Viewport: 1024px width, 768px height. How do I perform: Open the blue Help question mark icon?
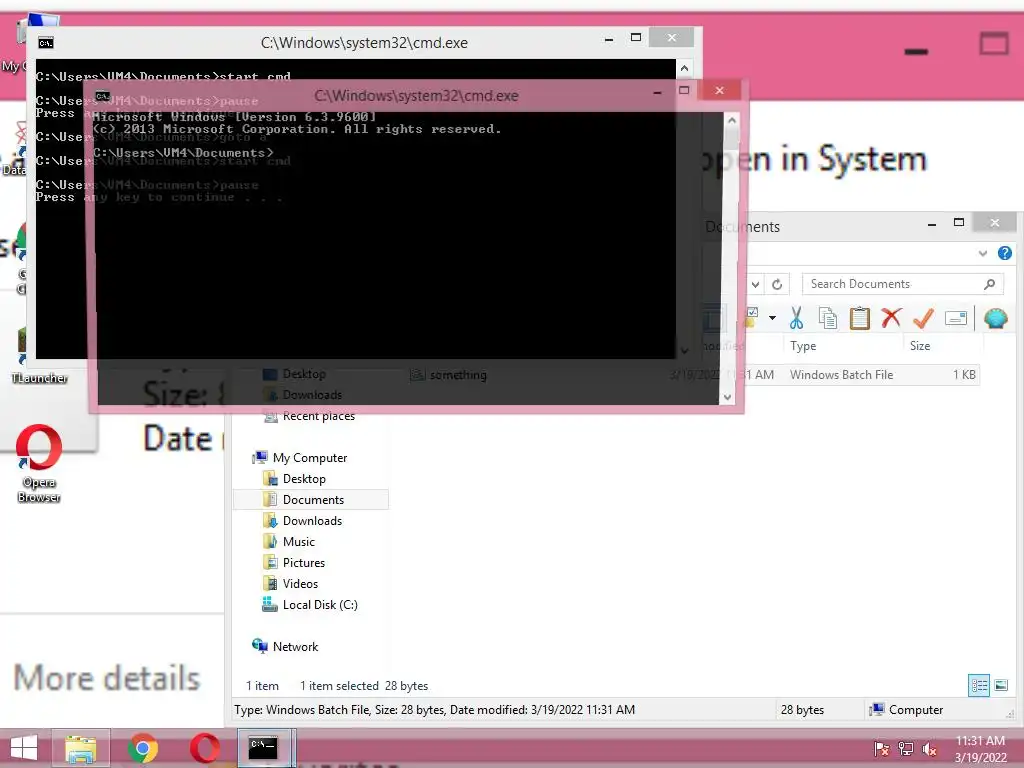[1004, 253]
